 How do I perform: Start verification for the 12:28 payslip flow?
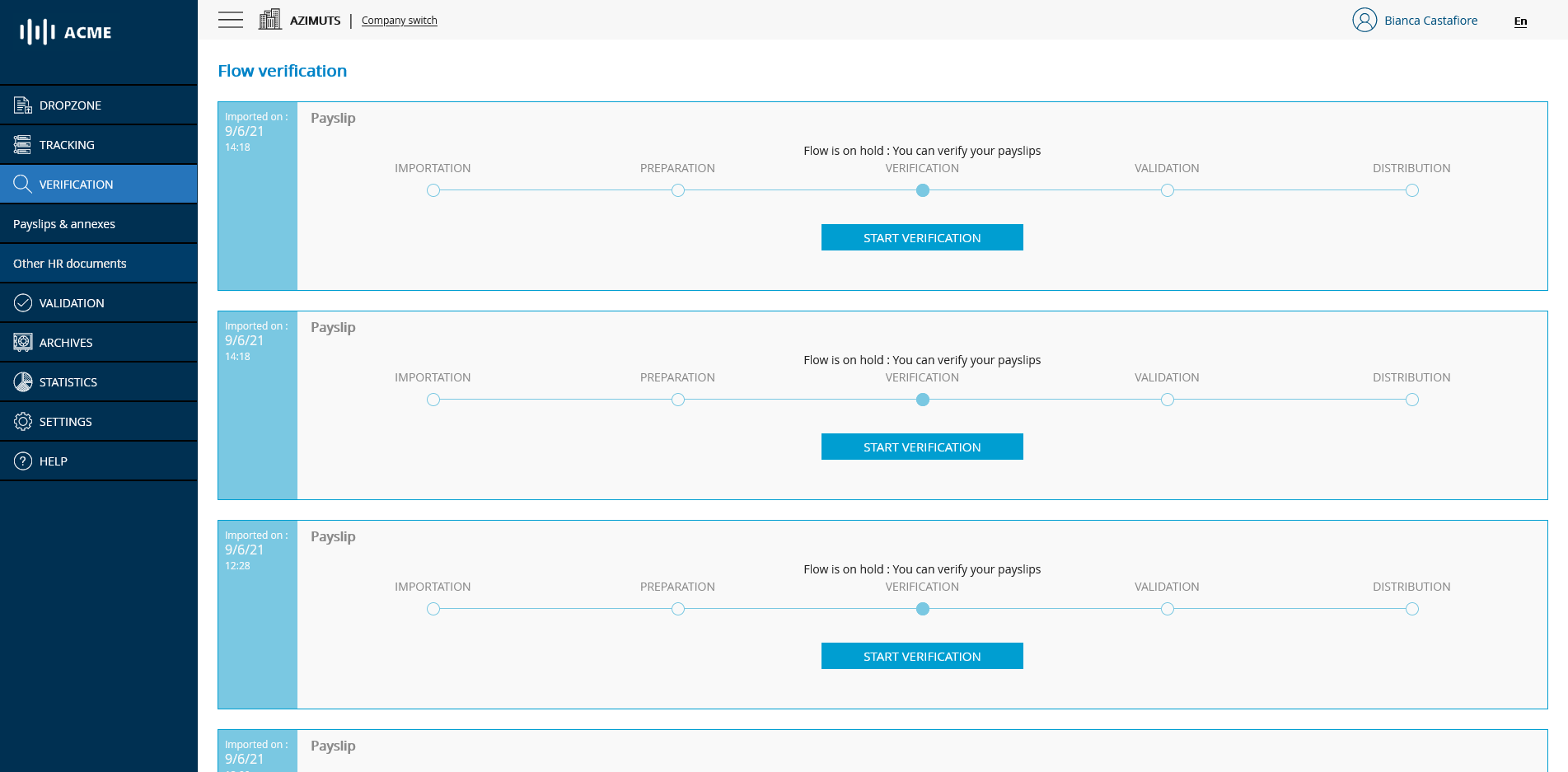tap(922, 656)
